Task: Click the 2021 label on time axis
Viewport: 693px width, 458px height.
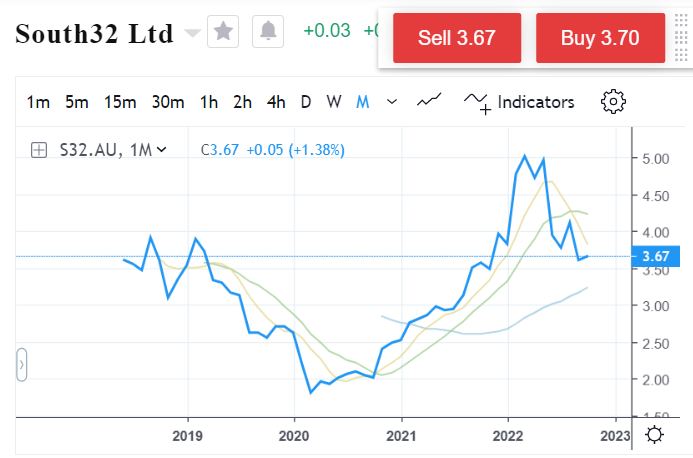Action: [401, 436]
